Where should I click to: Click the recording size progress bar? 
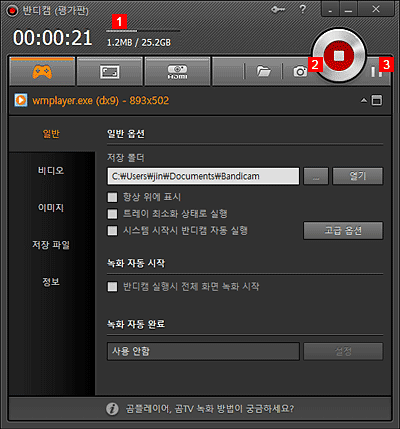[x=143, y=31]
